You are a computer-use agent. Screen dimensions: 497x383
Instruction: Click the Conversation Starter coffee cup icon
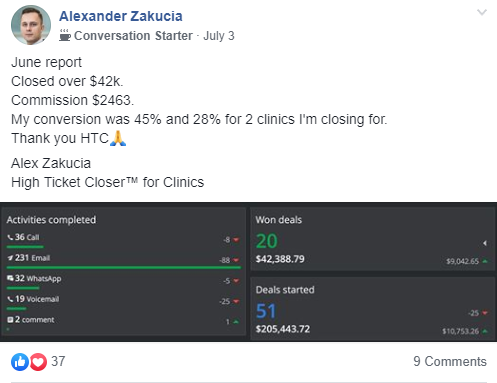[x=65, y=35]
